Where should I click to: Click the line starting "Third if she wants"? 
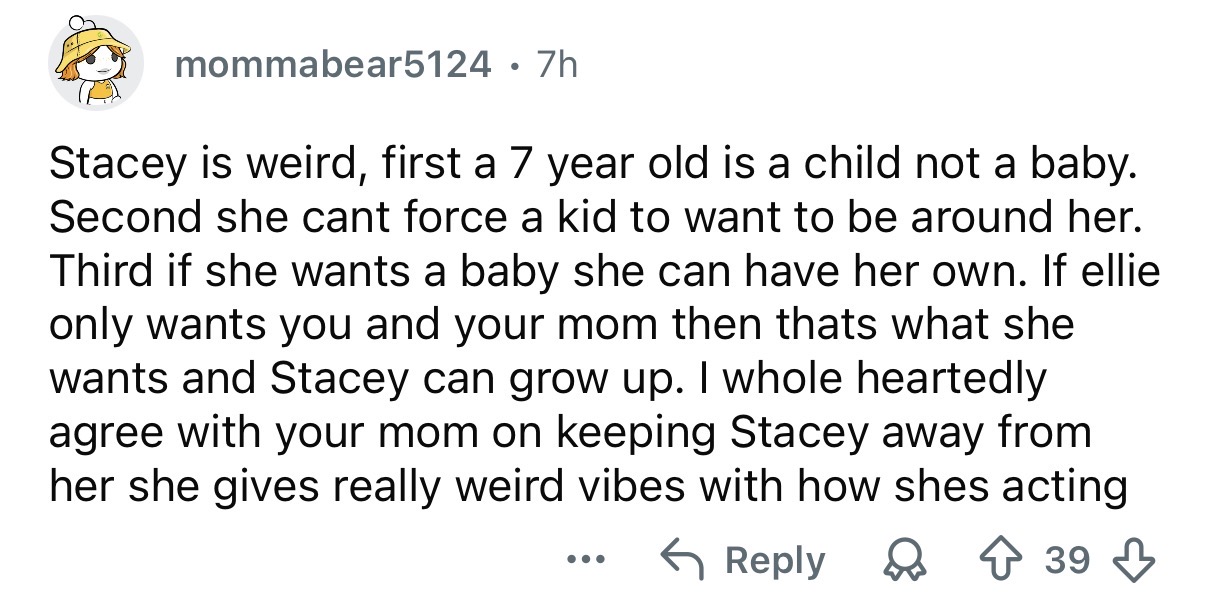pos(604,272)
